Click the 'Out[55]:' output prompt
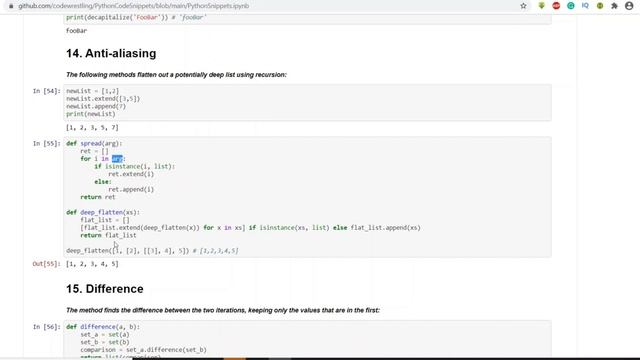This screenshot has width=640, height=360. (47, 264)
